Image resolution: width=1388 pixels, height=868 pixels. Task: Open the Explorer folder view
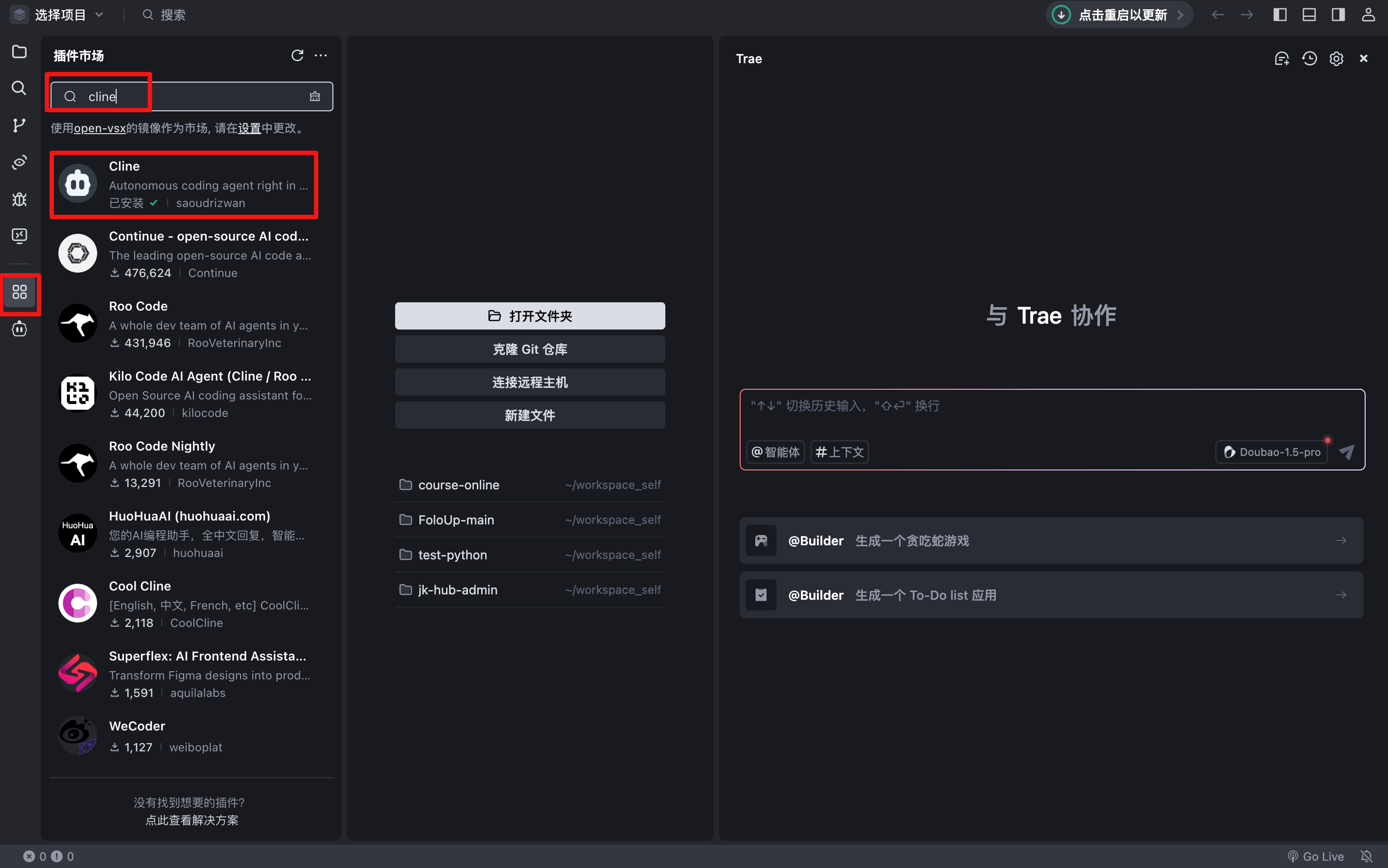tap(19, 52)
